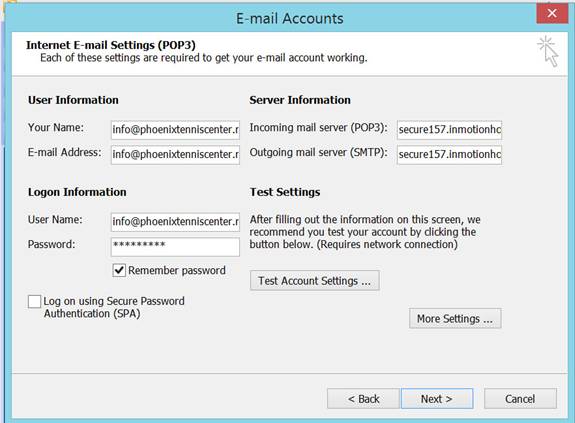Close the E-mail Accounts dialog

tap(552, 14)
